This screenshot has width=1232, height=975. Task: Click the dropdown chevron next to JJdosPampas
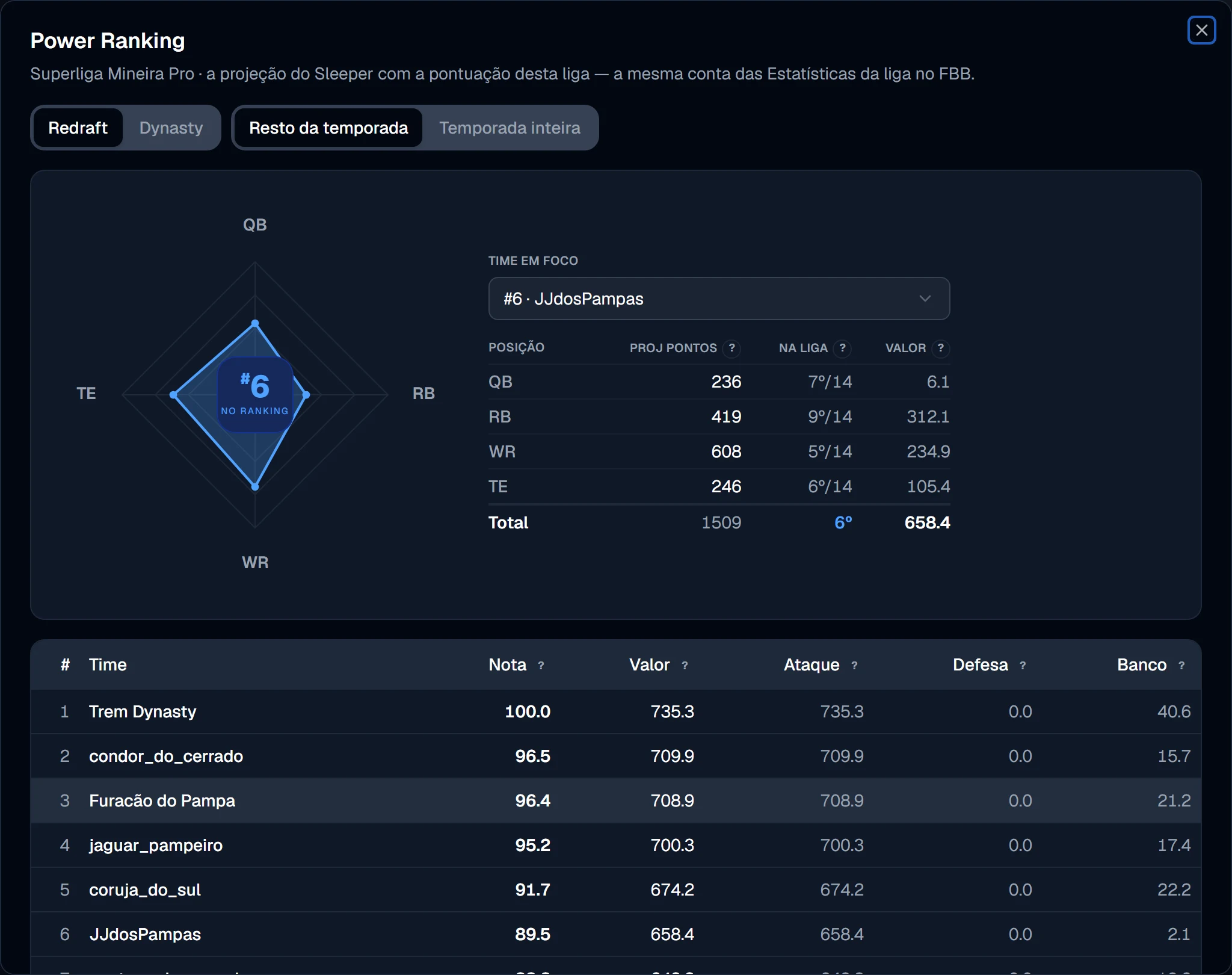pos(925,299)
